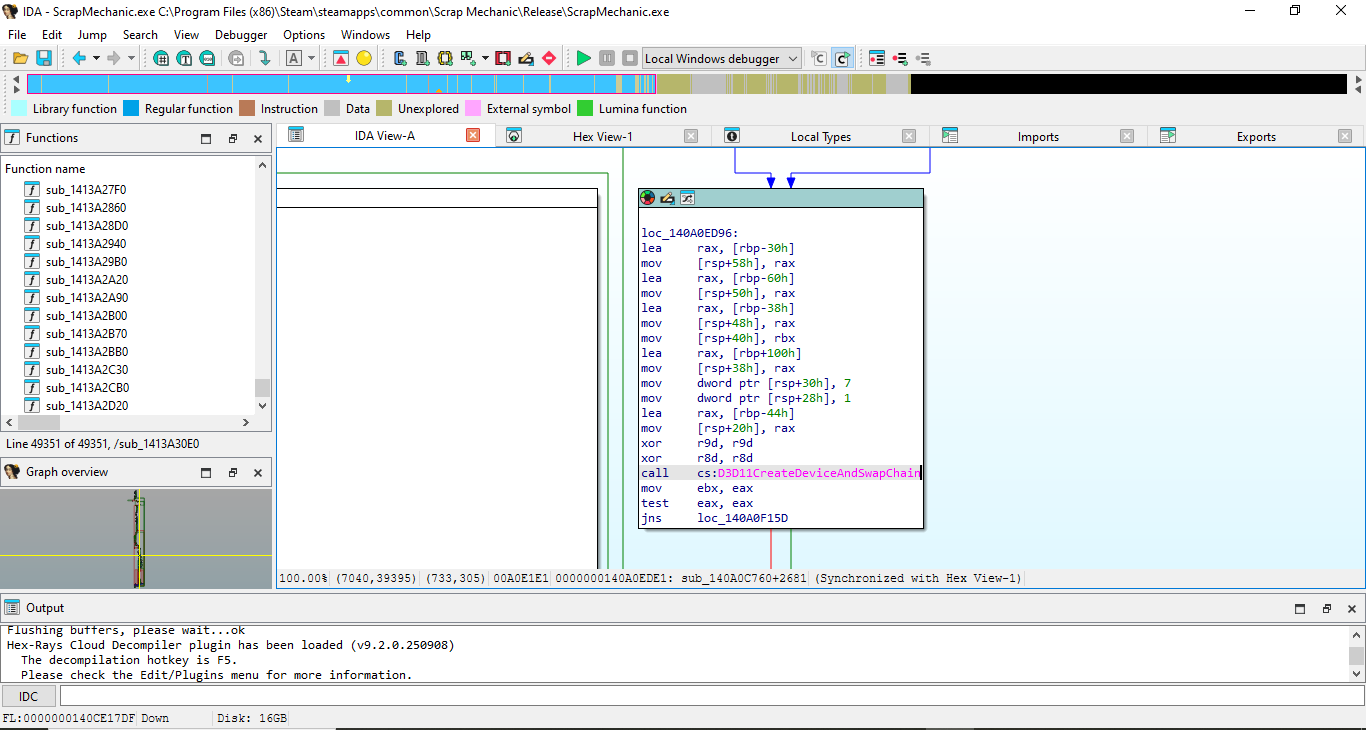
Task: Click the teal down-arrow jump icon
Action: coord(264,58)
